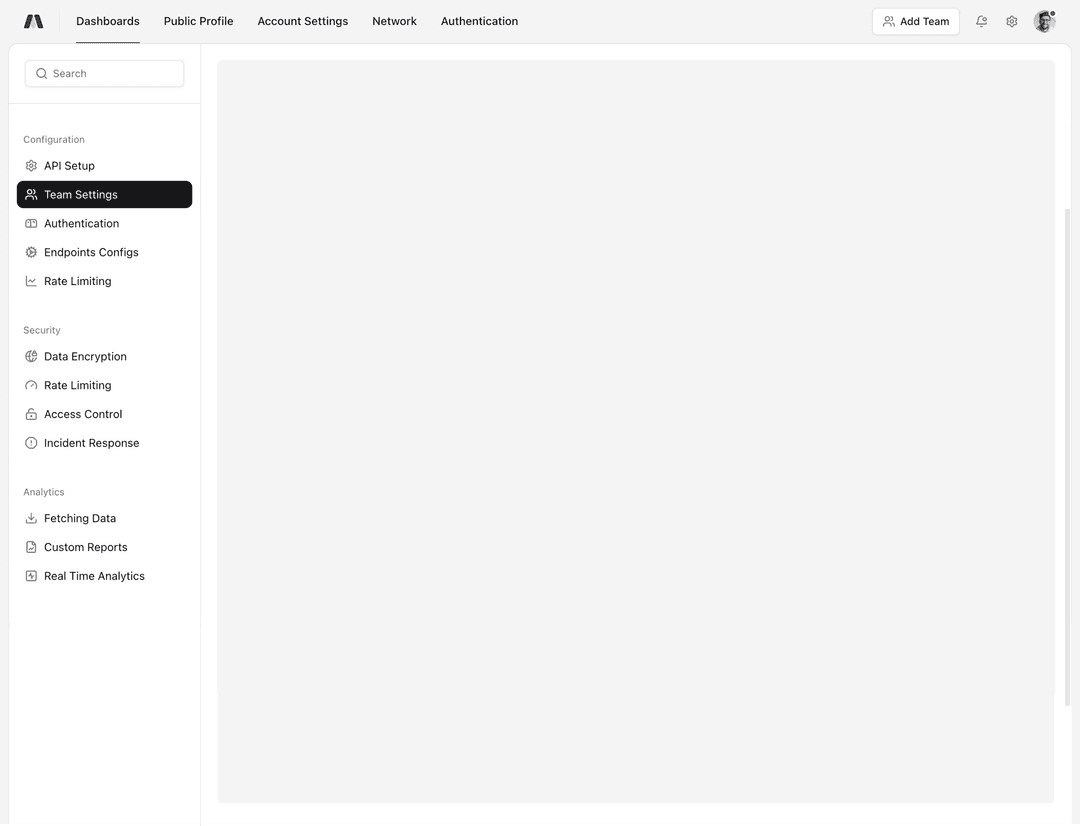Click the Real Time Analytics pulse icon
Image resolution: width=1080 pixels, height=826 pixels.
click(31, 576)
